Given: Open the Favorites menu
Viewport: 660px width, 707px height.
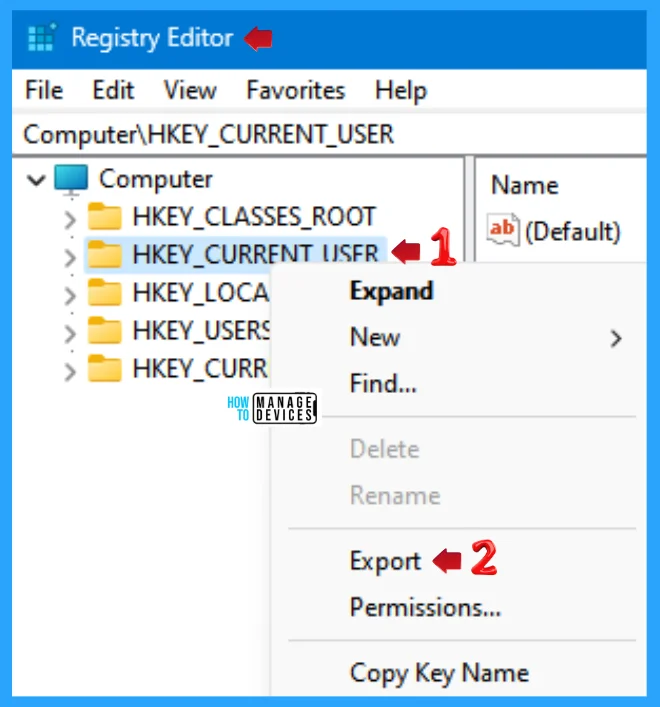Looking at the screenshot, I should [295, 90].
